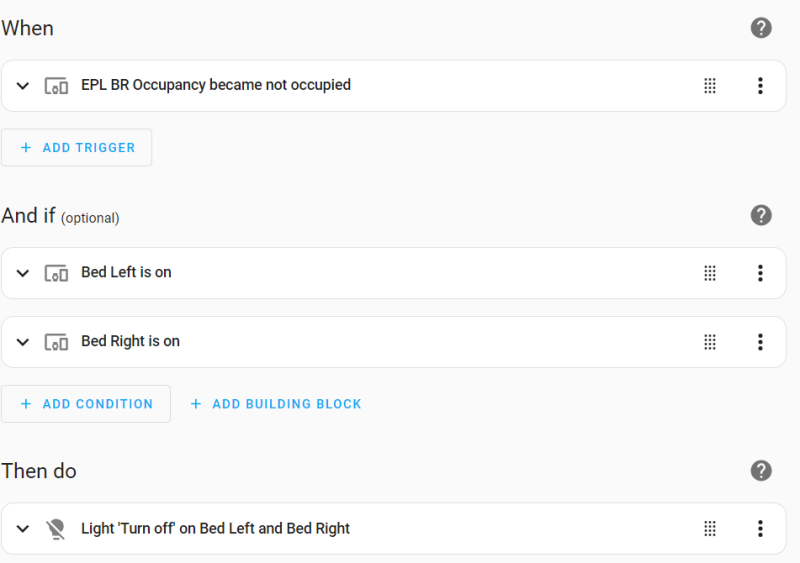Click drag handle on Light Turn off action
The image size is (800, 563).
tap(710, 529)
